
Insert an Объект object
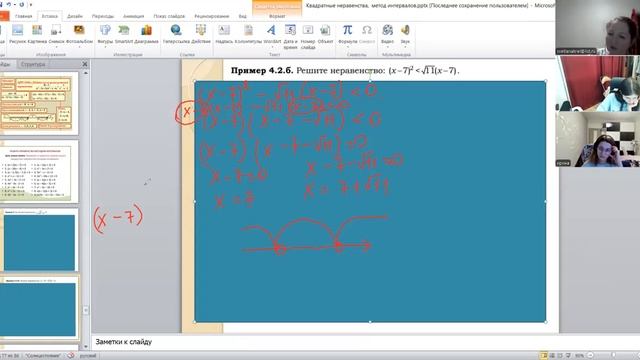click(x=325, y=33)
